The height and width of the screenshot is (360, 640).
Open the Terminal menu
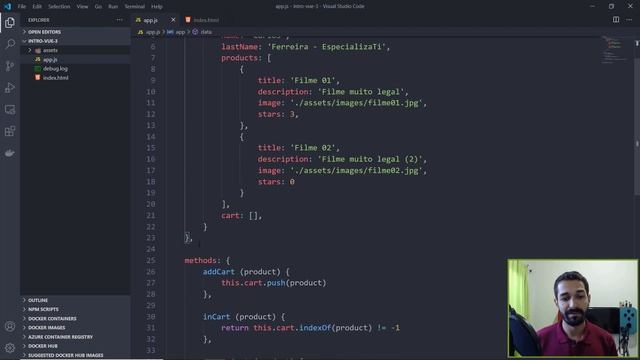(135, 7)
